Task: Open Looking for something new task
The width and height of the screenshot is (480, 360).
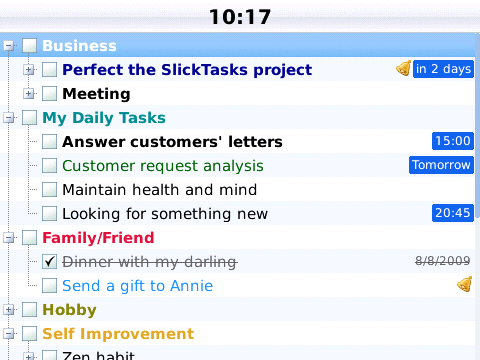Action: click(x=165, y=214)
